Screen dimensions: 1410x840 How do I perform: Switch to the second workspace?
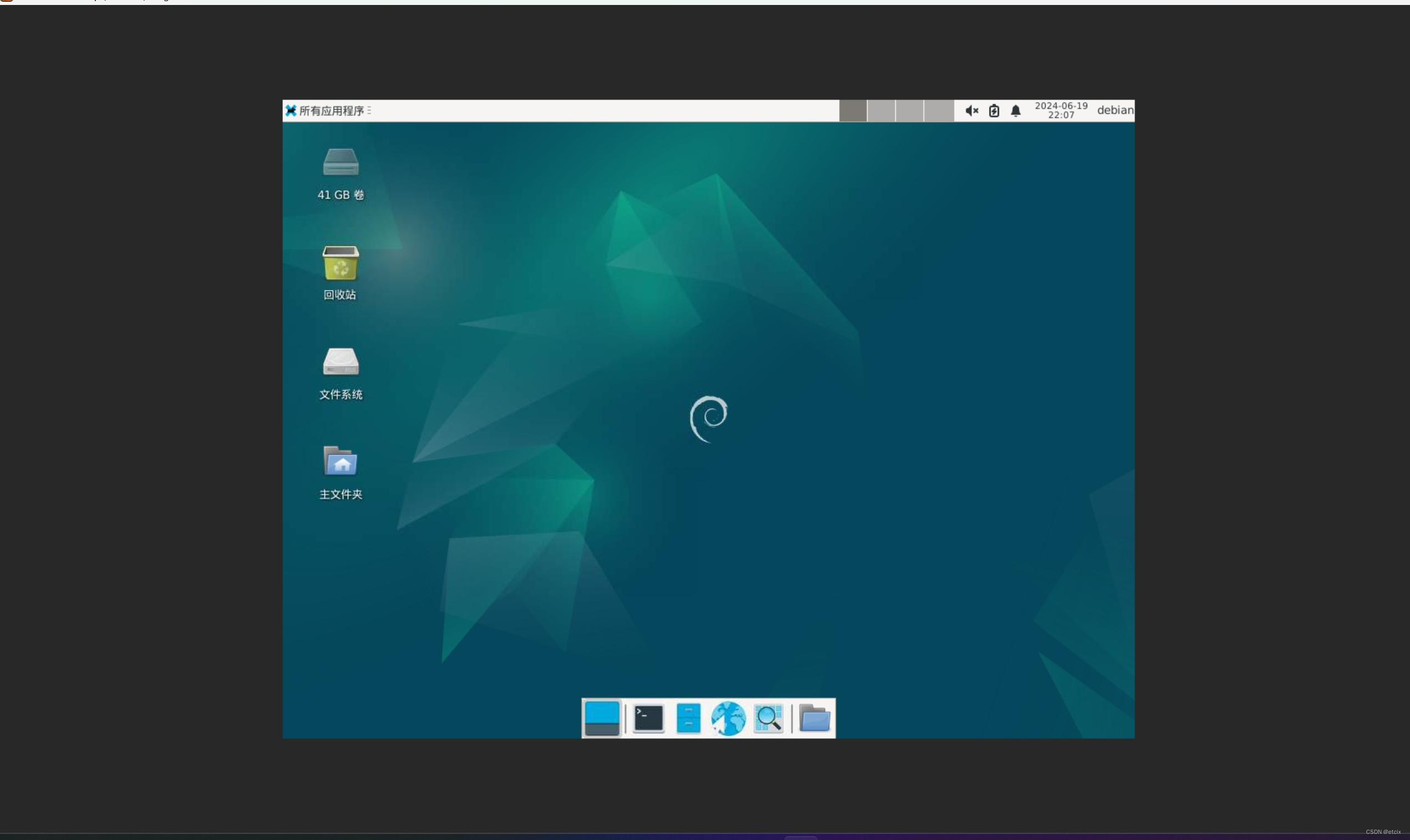881,110
